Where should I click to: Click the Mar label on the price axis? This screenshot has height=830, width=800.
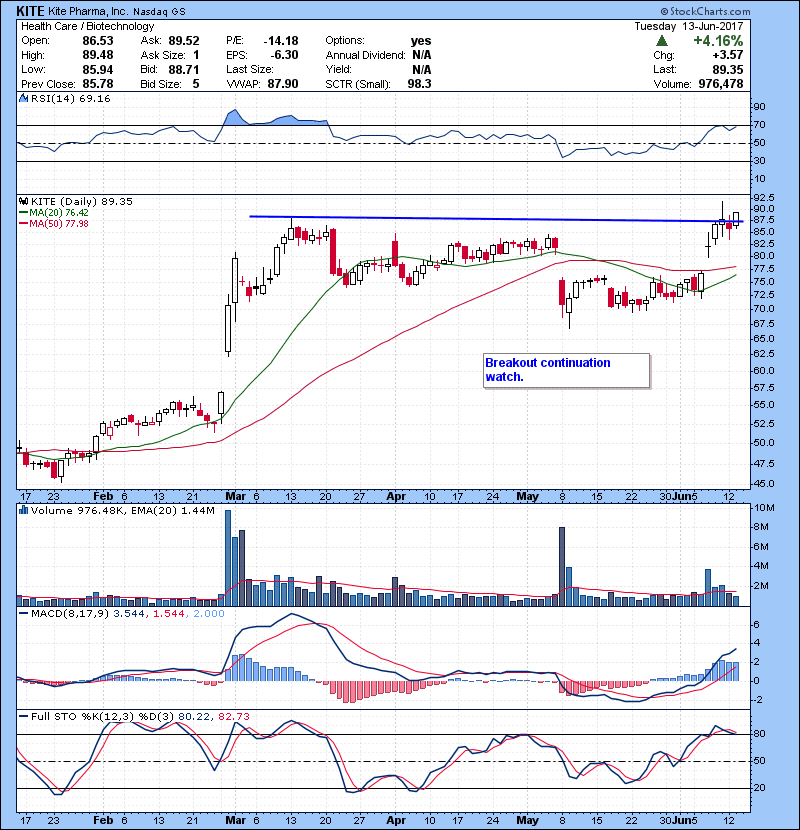tap(235, 496)
